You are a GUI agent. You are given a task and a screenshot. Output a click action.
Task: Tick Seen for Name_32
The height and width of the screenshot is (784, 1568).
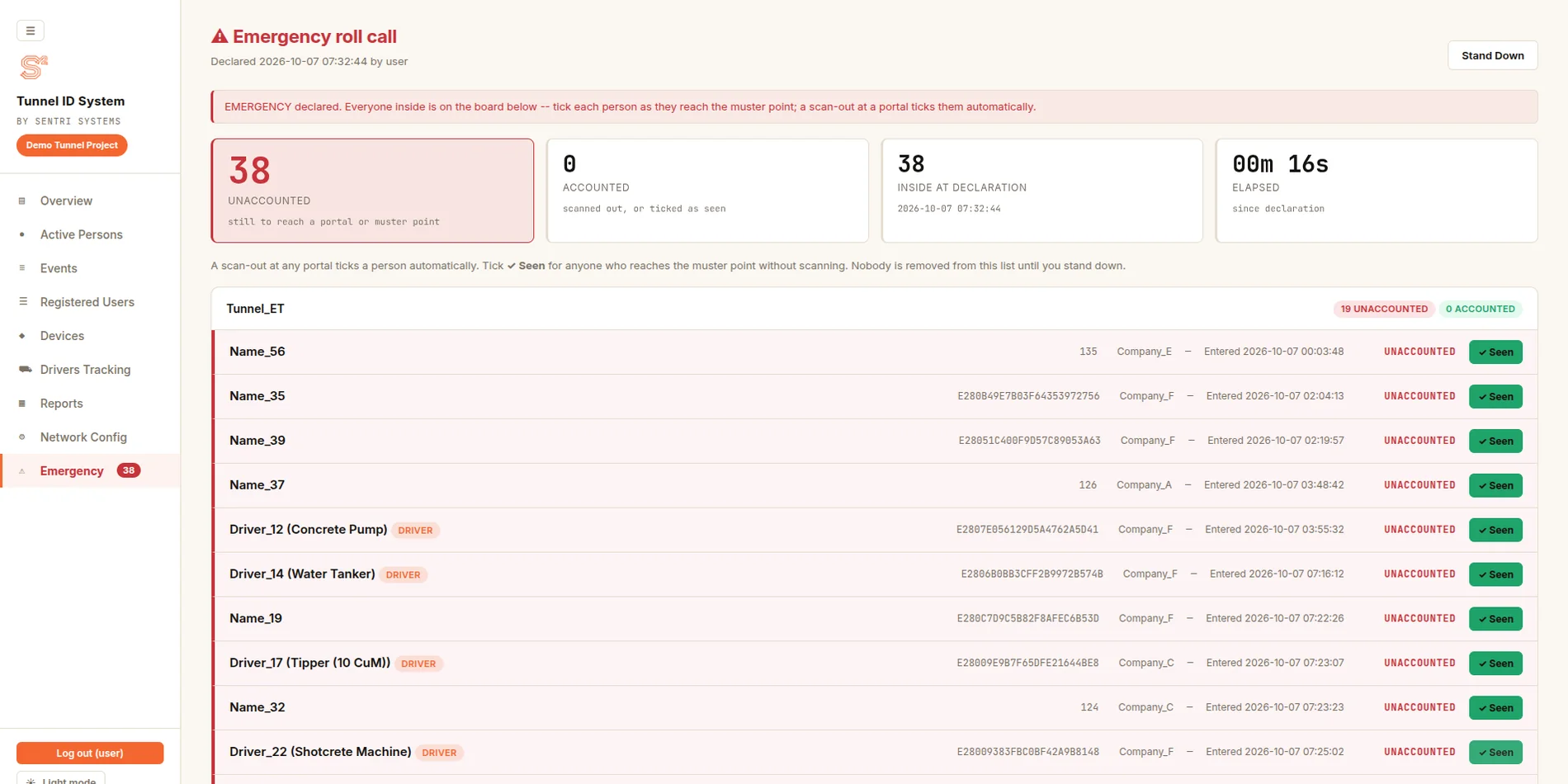(1495, 708)
